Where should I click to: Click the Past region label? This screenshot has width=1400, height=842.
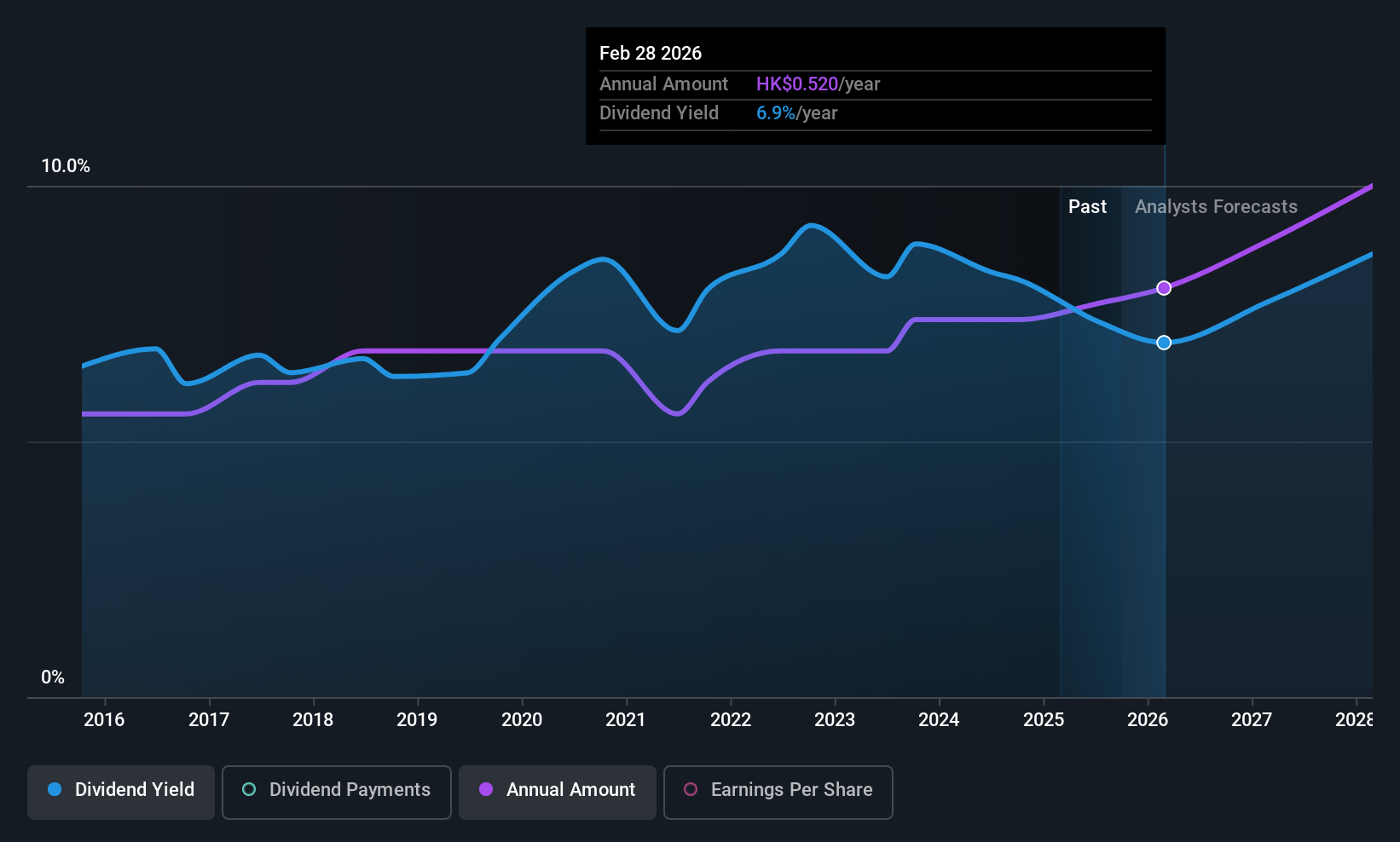1087,207
